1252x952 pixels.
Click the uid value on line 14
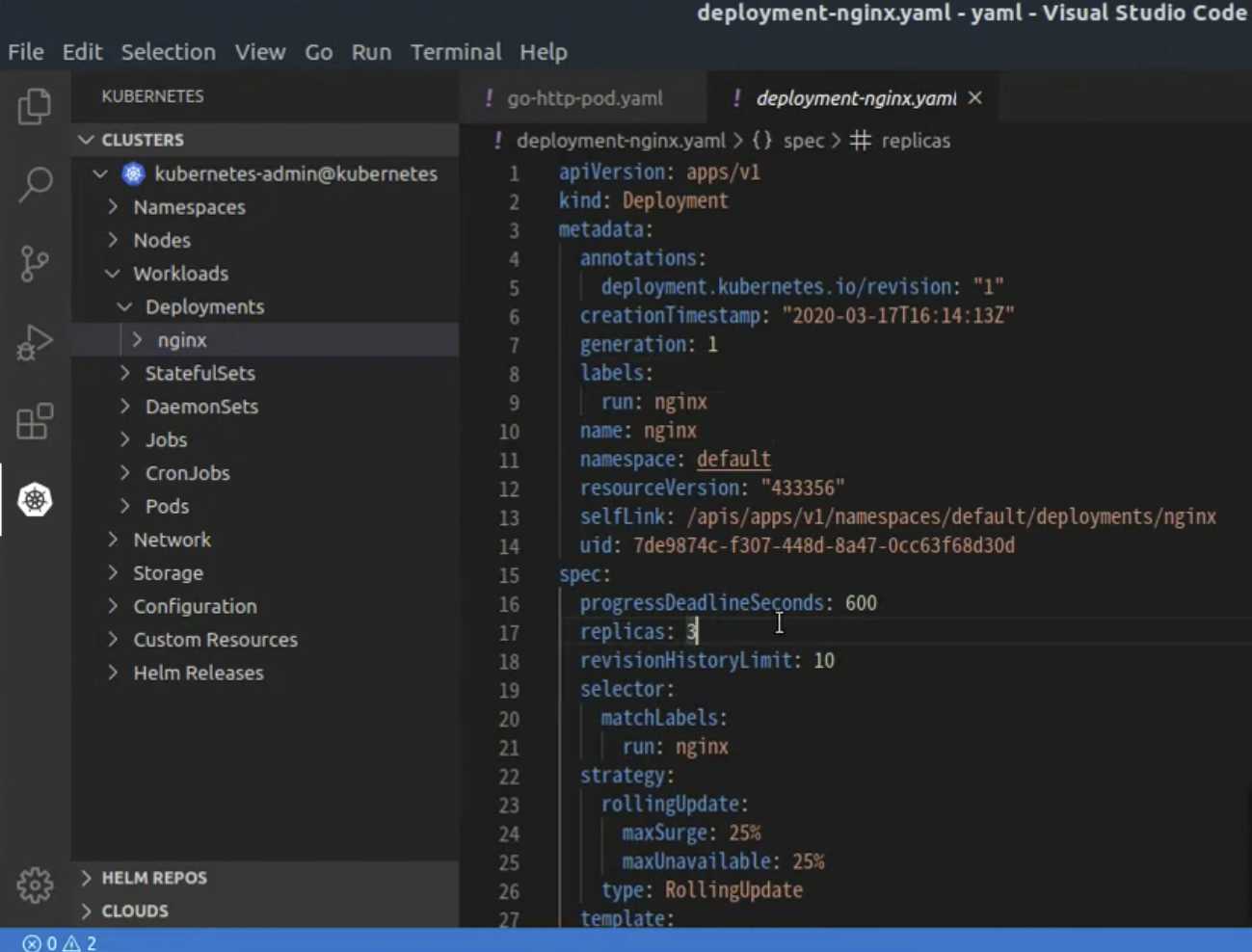pyautogui.click(x=824, y=545)
